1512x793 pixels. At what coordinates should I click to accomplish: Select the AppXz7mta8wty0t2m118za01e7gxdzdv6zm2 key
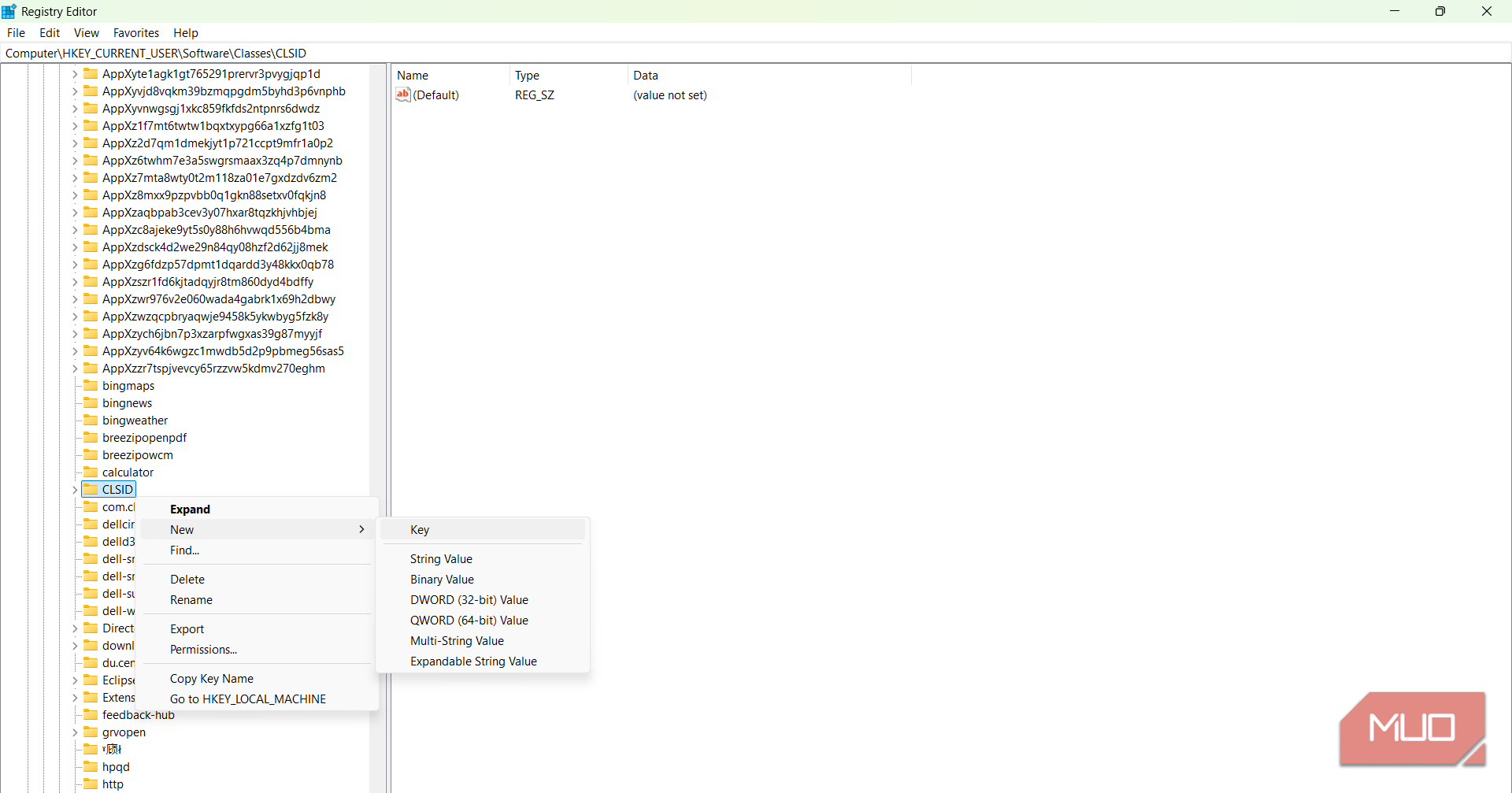[220, 178]
